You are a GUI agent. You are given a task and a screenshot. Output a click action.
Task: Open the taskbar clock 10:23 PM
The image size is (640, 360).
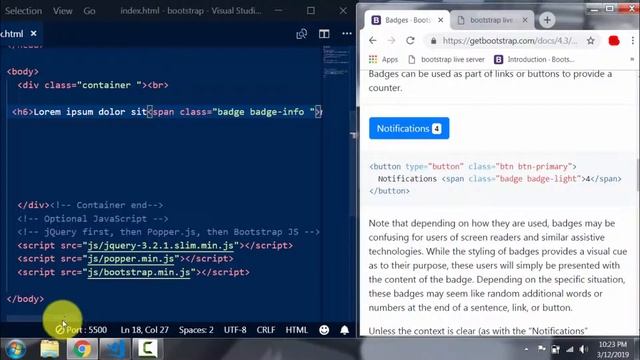tap(613, 349)
